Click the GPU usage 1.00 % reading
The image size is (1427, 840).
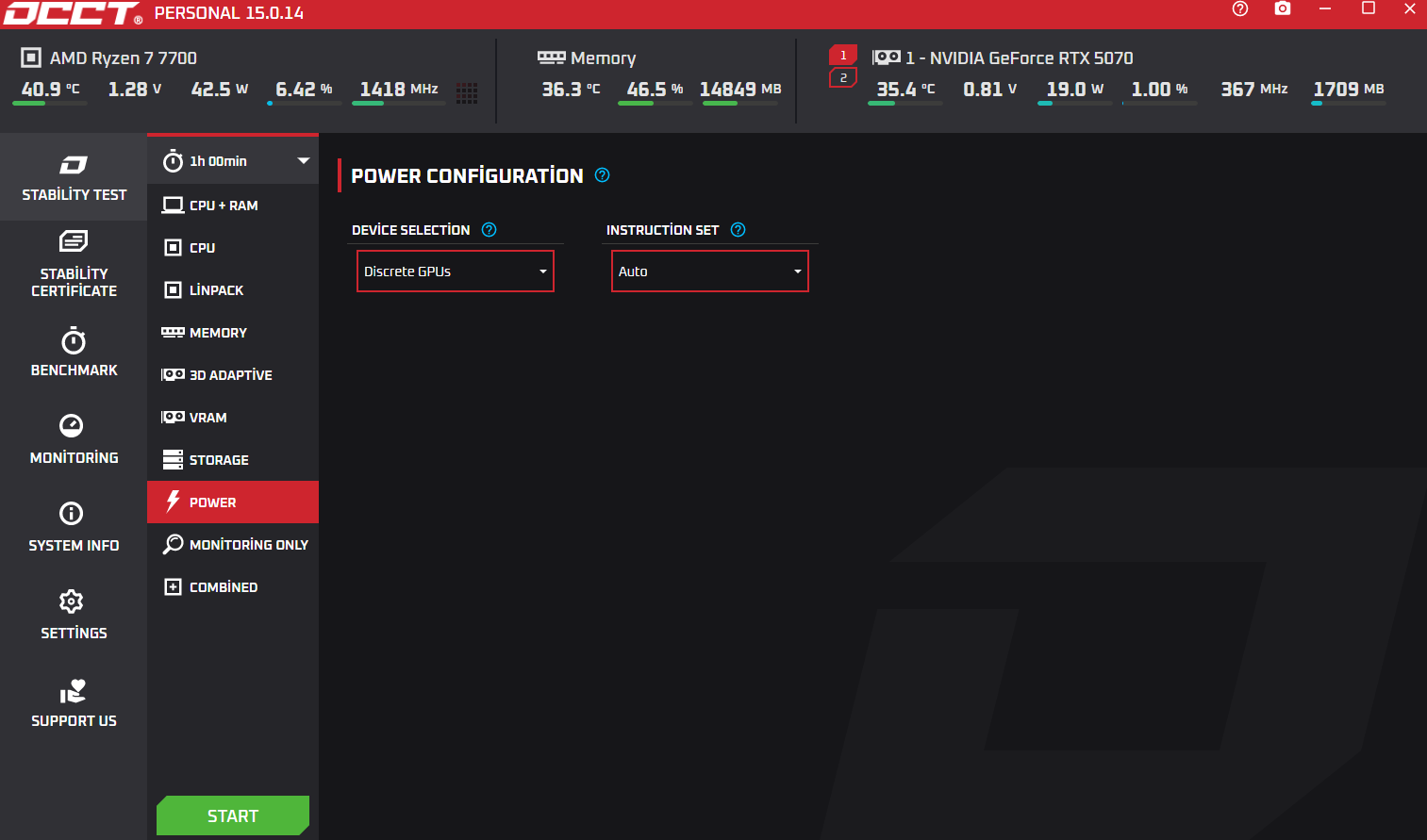[x=1160, y=90]
